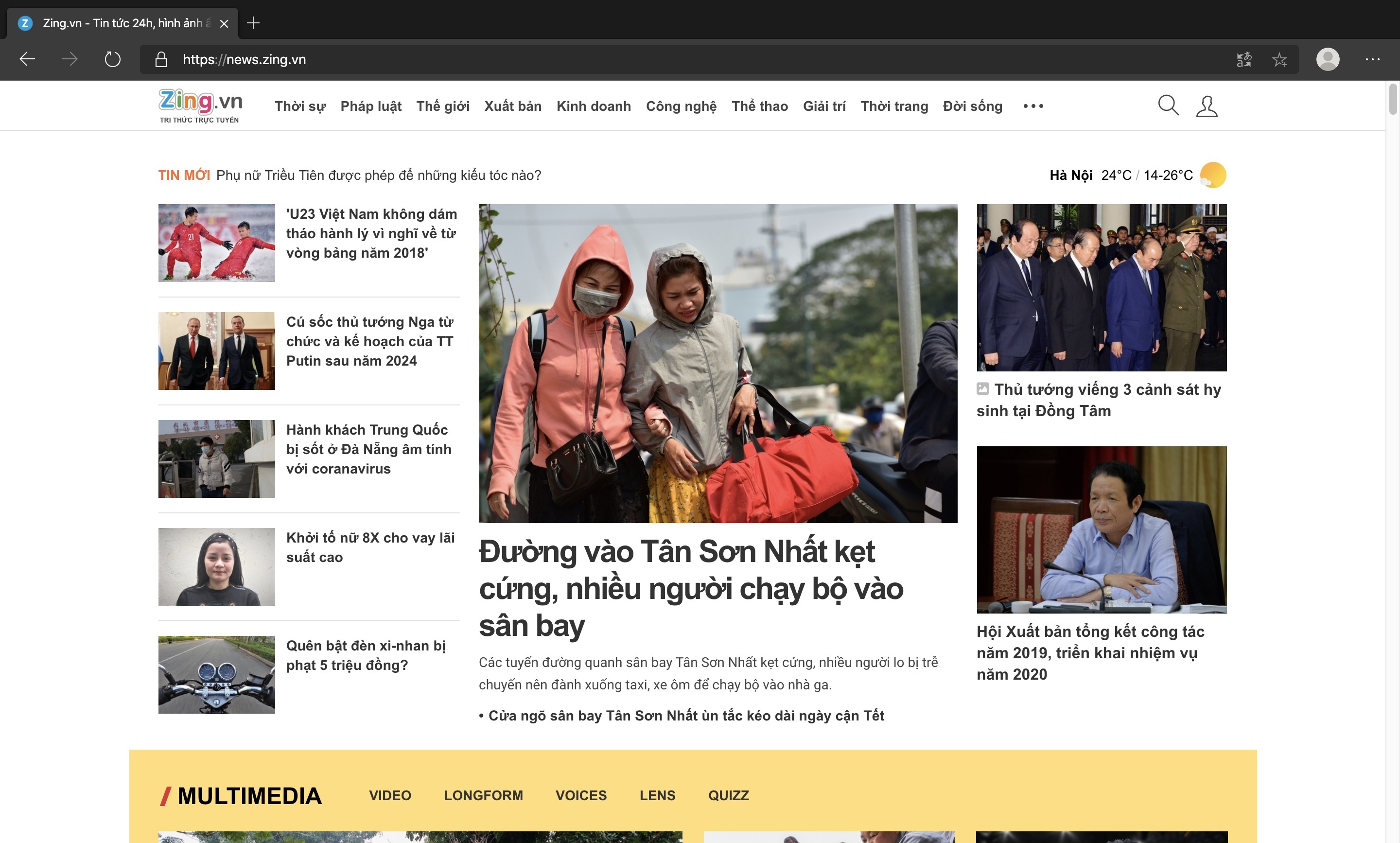Click the back navigation arrow

(x=26, y=59)
